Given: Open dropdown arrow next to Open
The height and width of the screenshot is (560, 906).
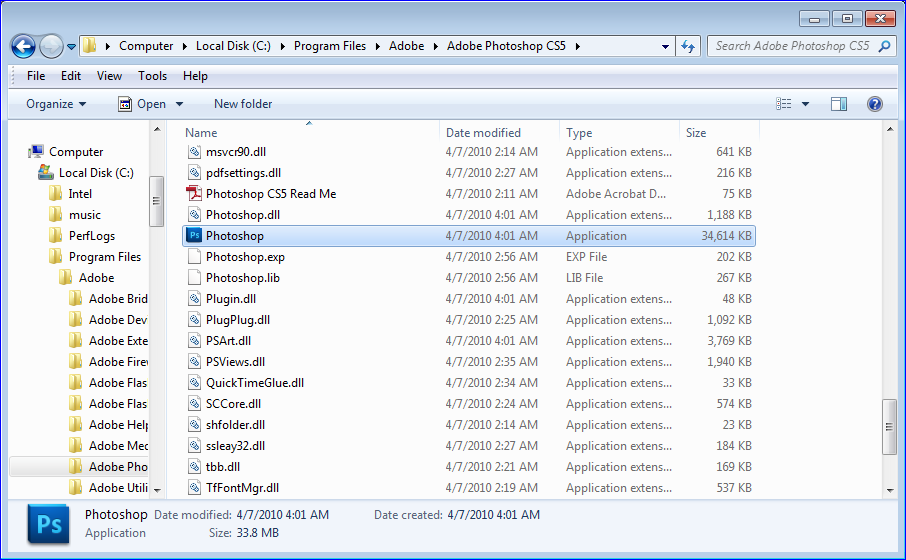Looking at the screenshot, I should (x=179, y=104).
